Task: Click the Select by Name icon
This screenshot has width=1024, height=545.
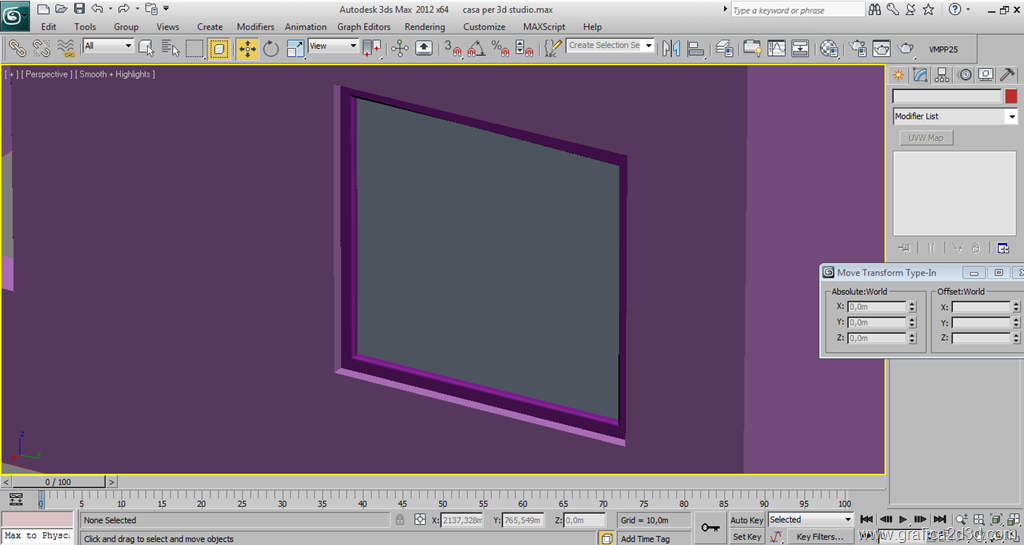Action: 170,48
